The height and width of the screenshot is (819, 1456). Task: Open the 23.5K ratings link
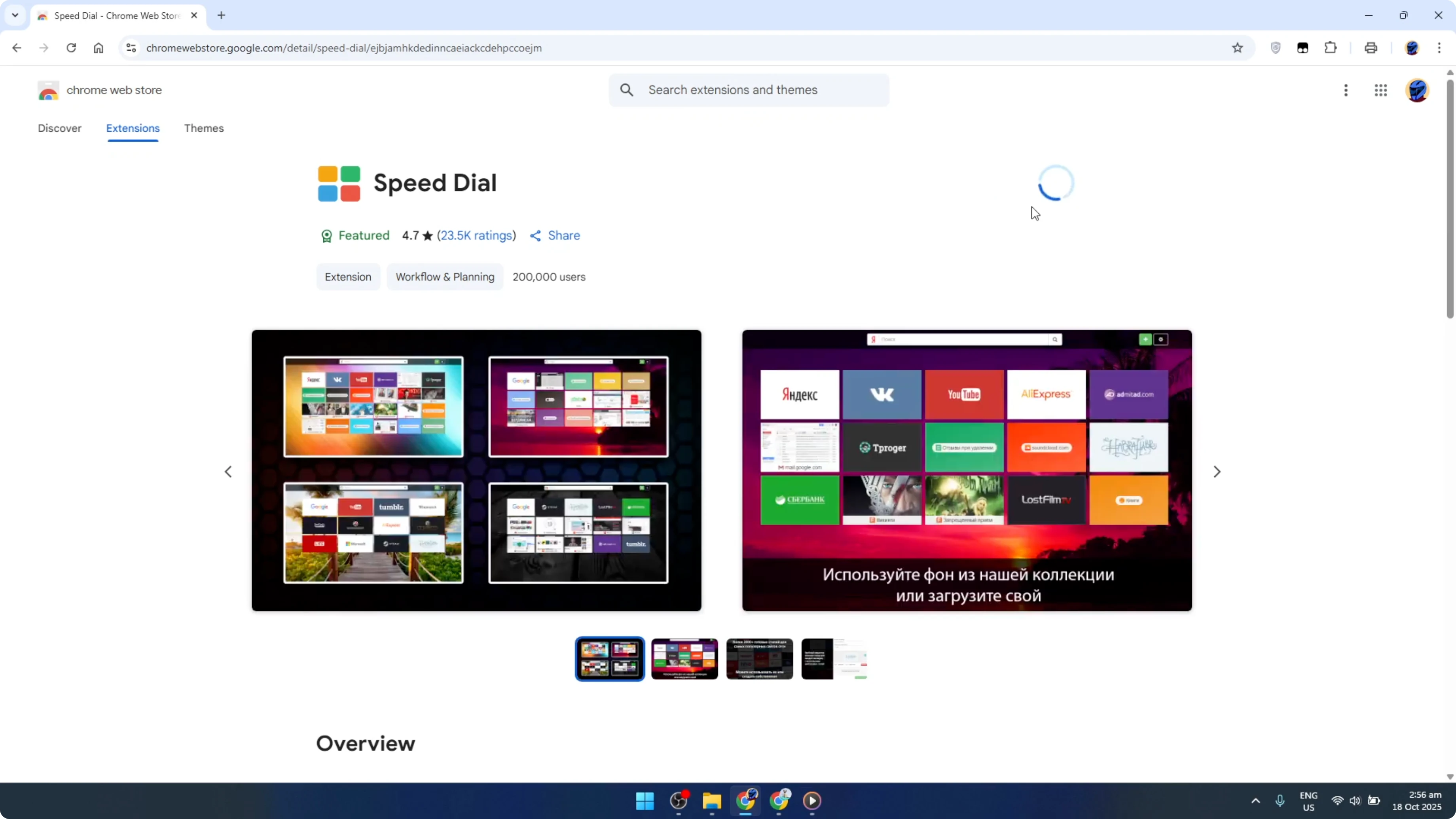(x=476, y=235)
